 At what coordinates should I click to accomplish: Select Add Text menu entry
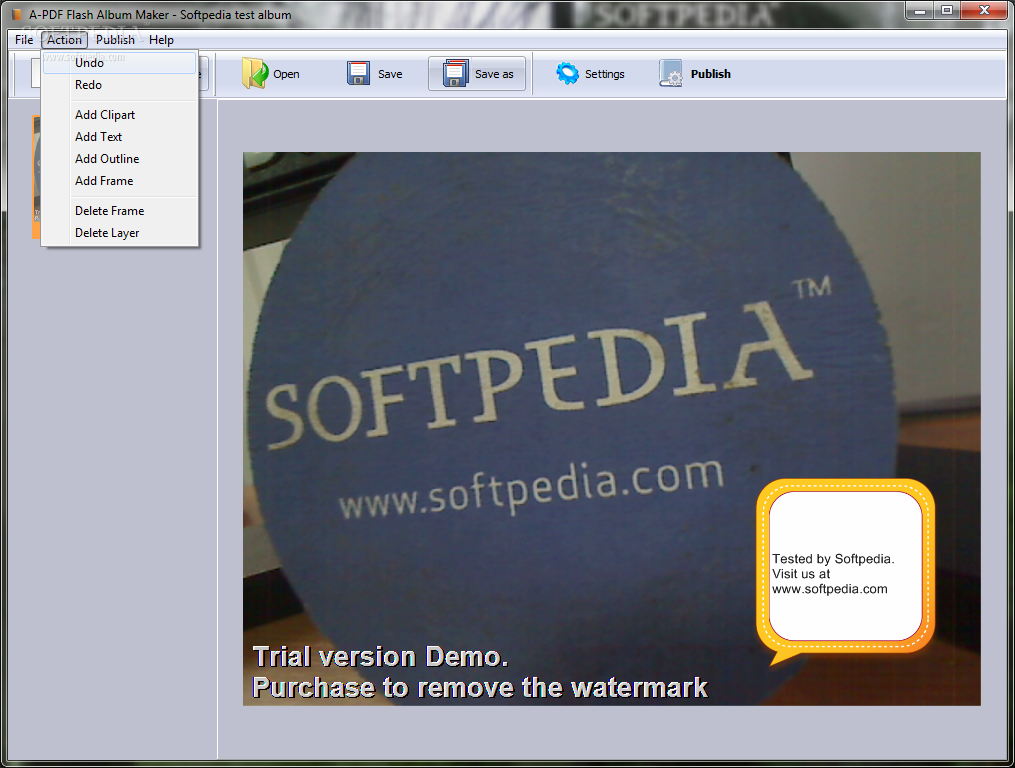pos(120,137)
